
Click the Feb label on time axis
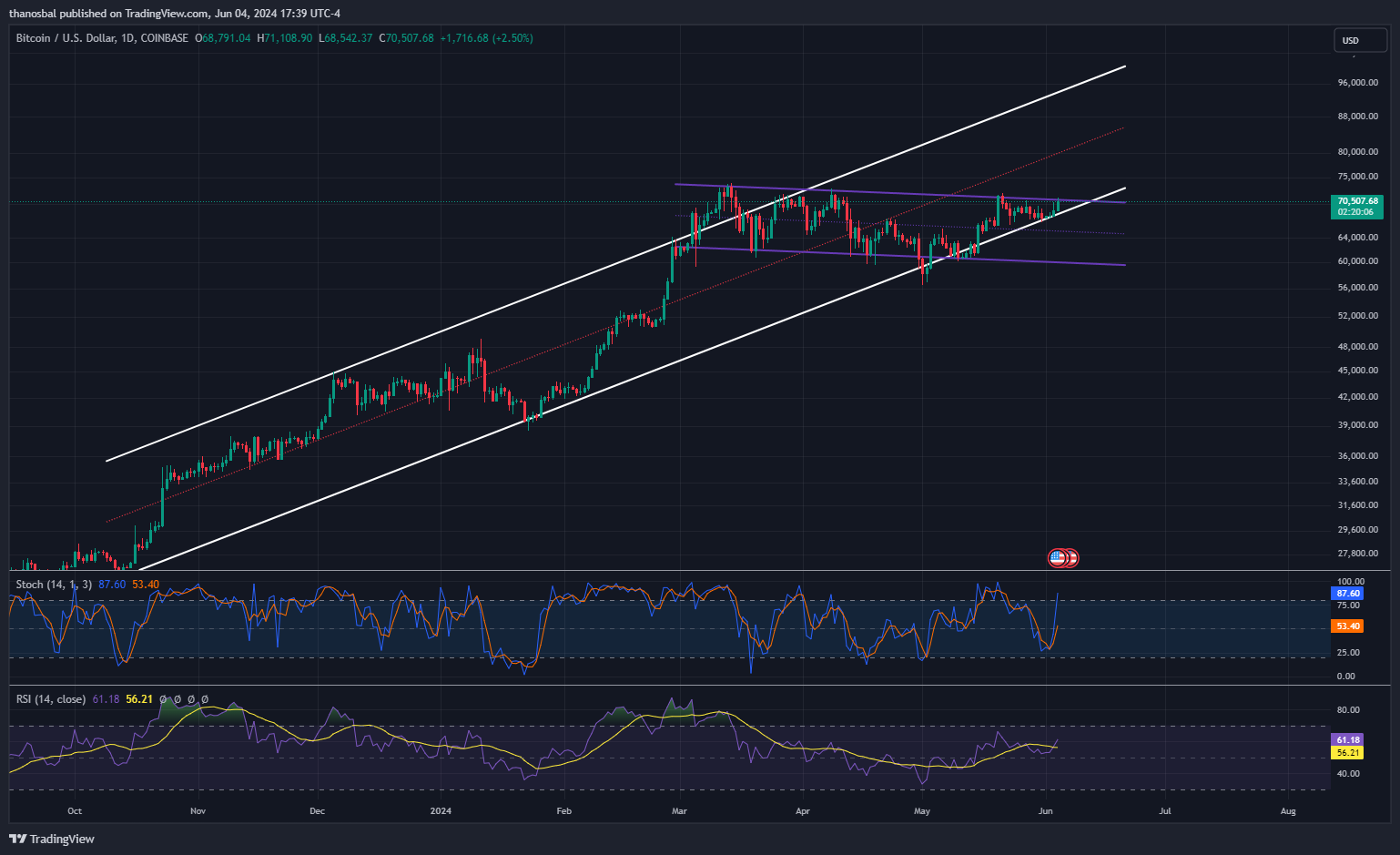coord(563,810)
